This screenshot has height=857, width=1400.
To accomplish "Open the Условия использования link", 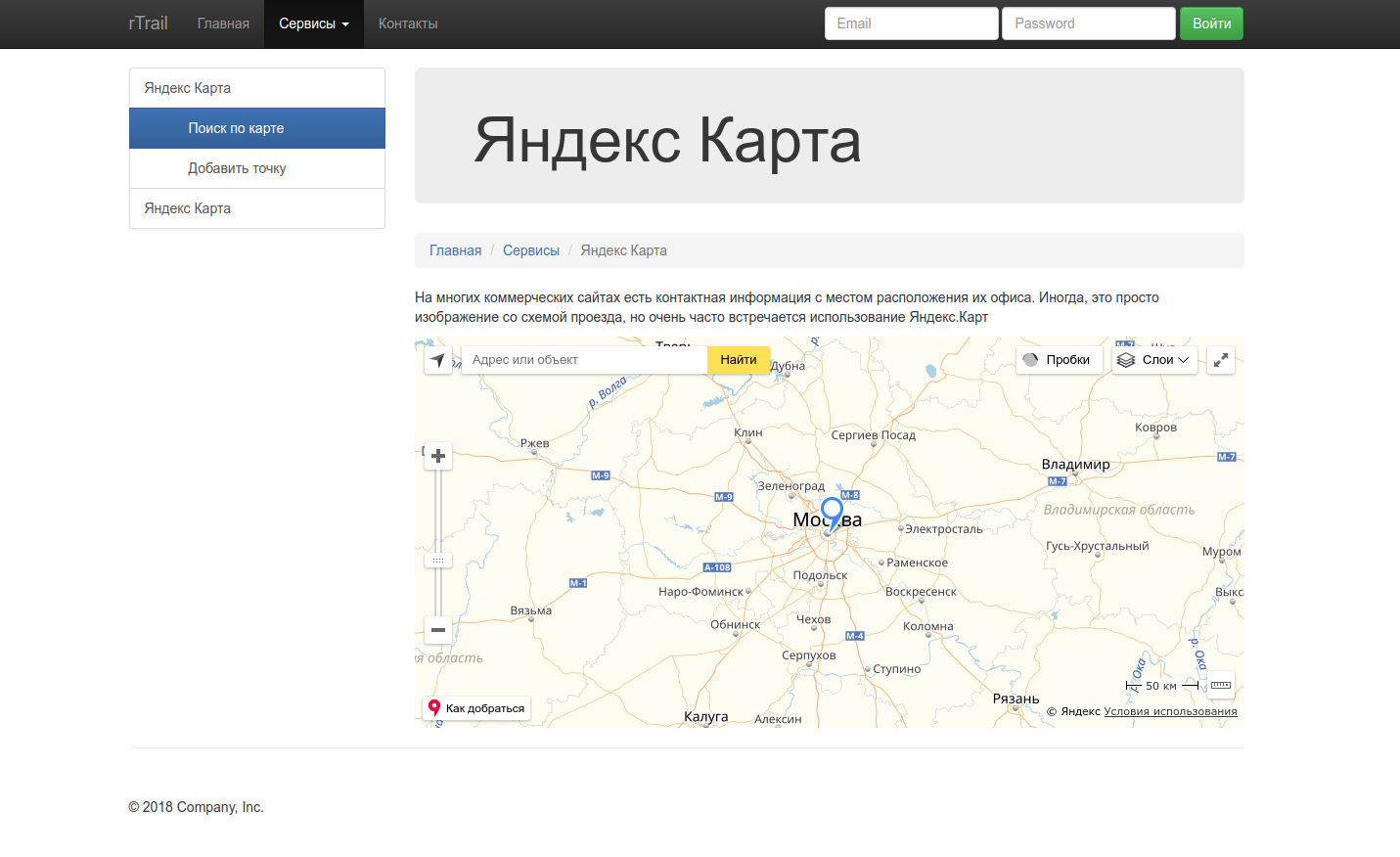I will point(1170,711).
